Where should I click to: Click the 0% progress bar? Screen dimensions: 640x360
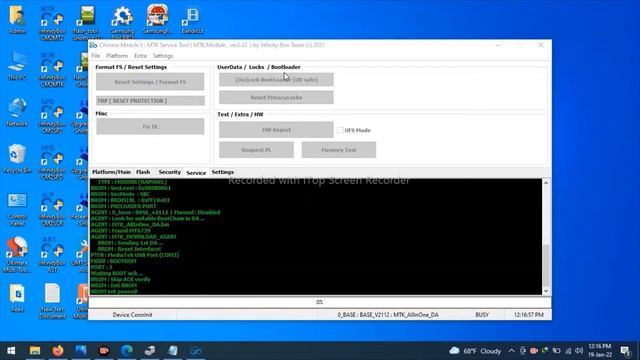(x=320, y=302)
